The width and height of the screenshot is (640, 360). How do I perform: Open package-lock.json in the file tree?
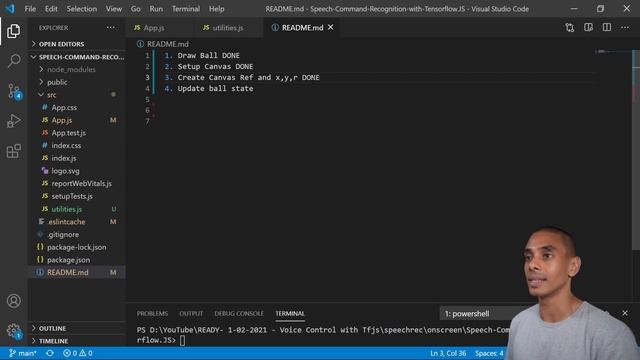point(76,247)
